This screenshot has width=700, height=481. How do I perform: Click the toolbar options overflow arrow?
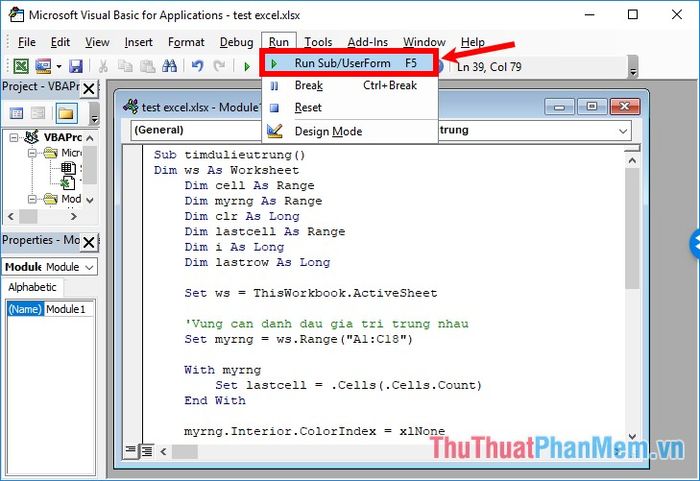(x=633, y=67)
